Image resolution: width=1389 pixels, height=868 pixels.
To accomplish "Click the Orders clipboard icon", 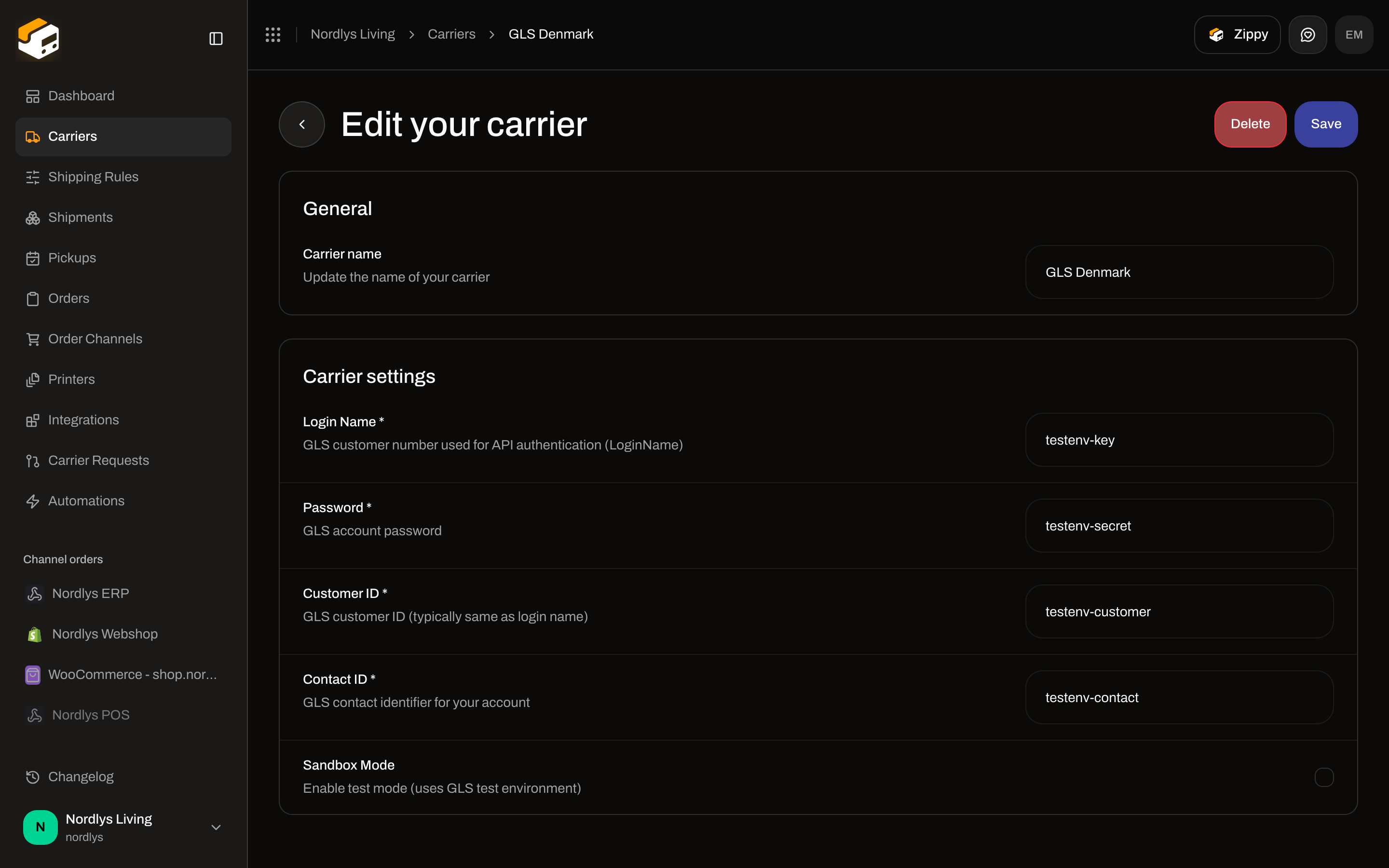I will click(33, 298).
